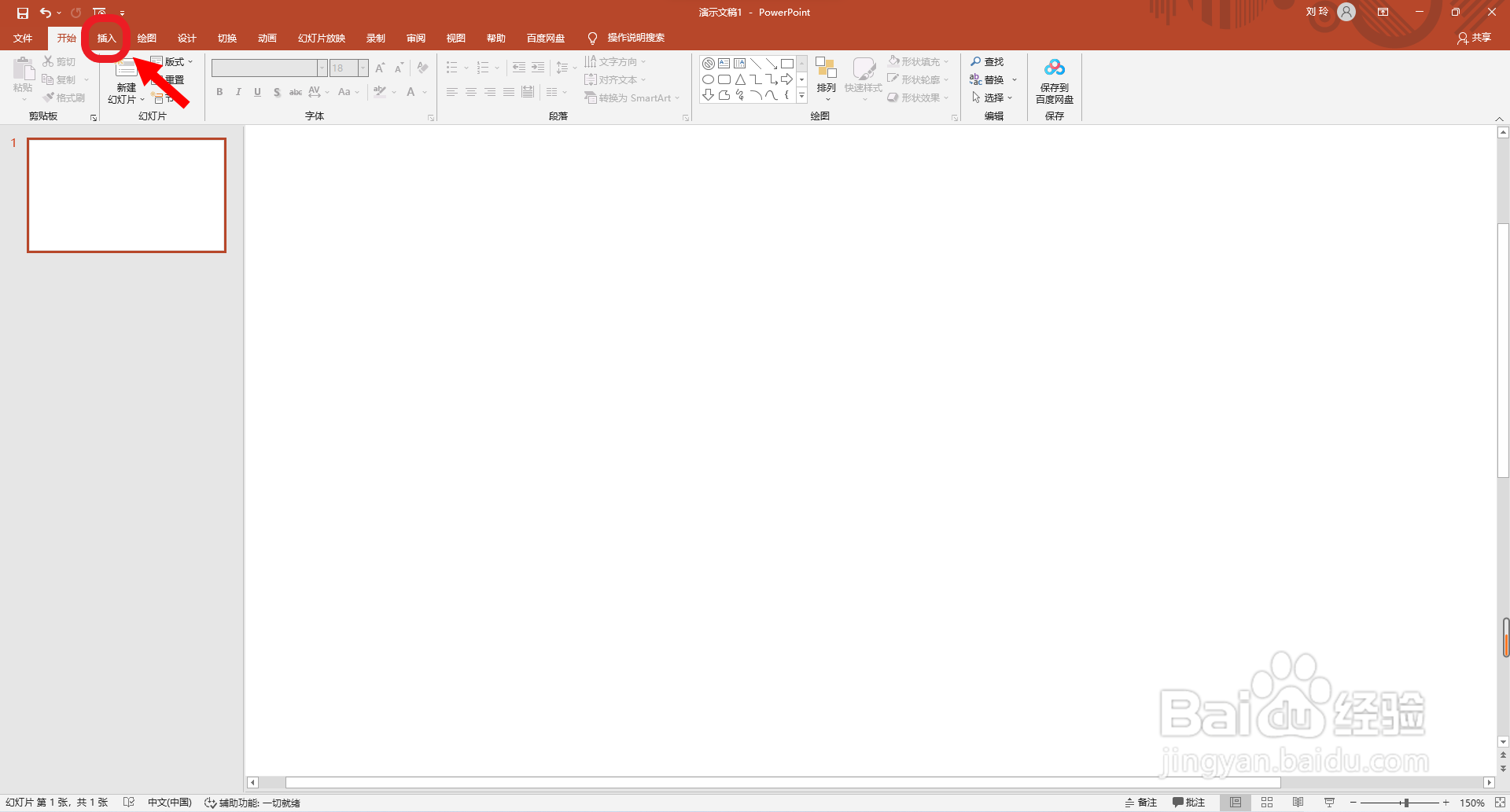Screen dimensions: 1510x812
Task: Click the numbered list icon
Action: pyautogui.click(x=483, y=68)
